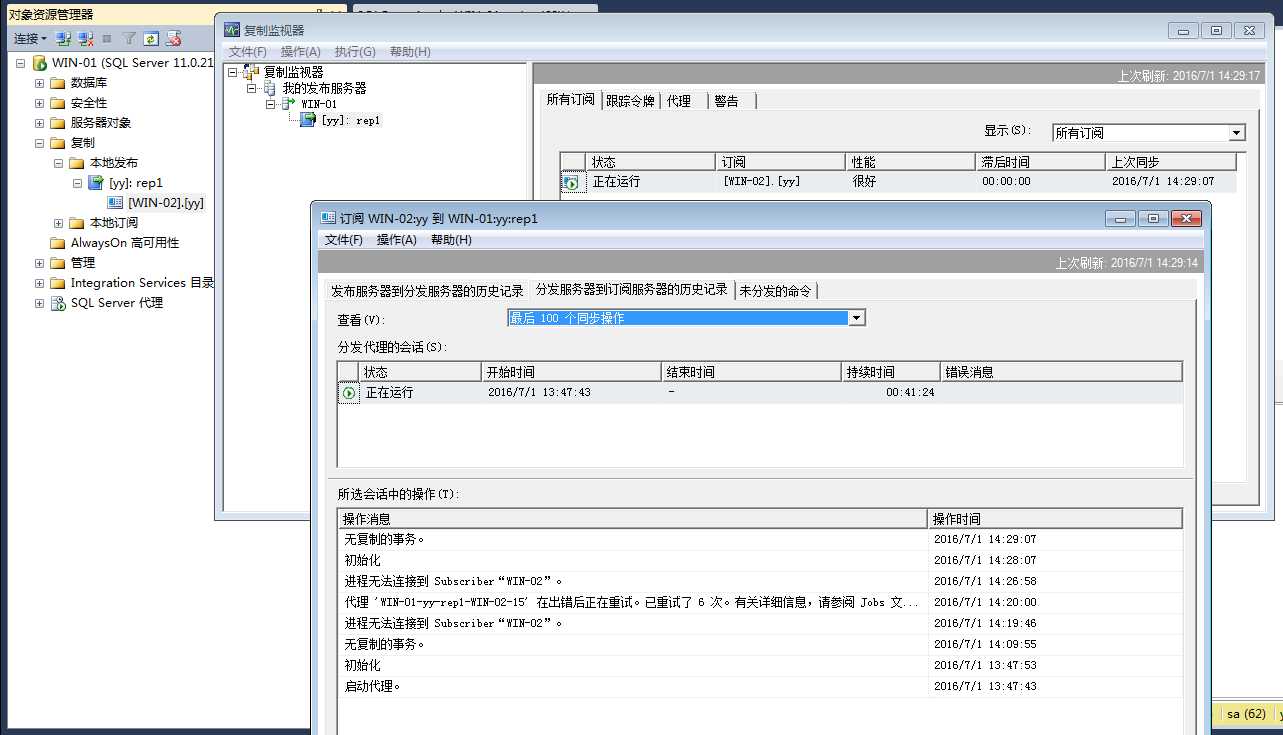1283x735 pixels.
Task: Collapse 复制监视器 root tree node
Action: click(233, 72)
